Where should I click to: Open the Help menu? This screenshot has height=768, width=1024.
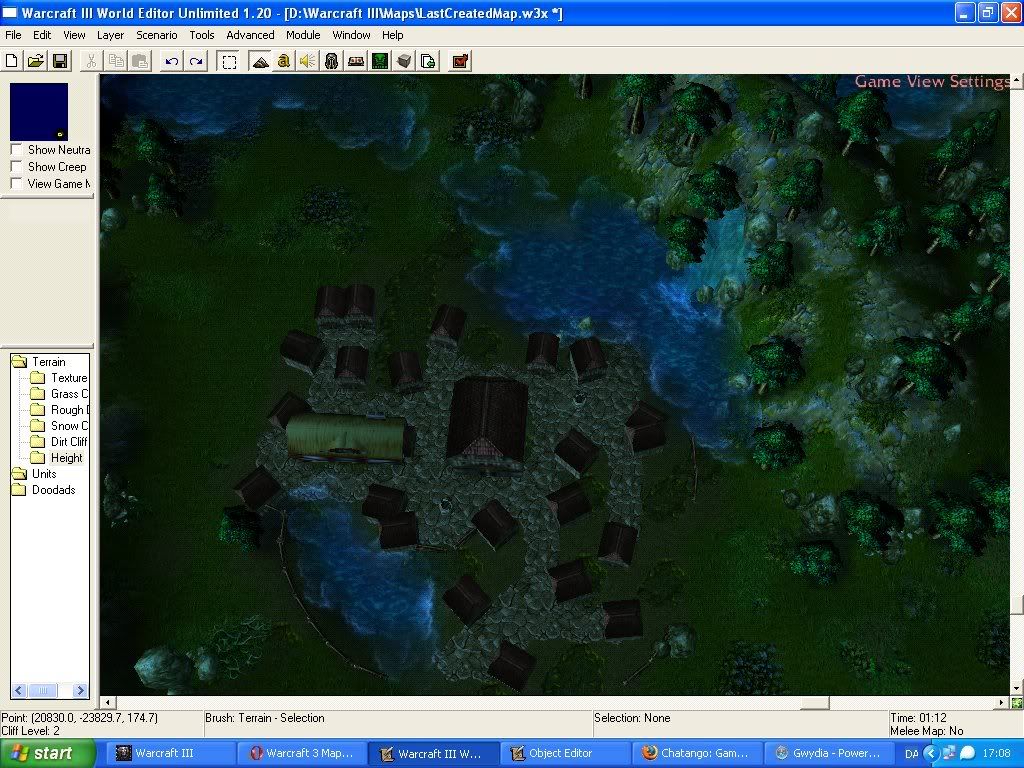click(392, 35)
